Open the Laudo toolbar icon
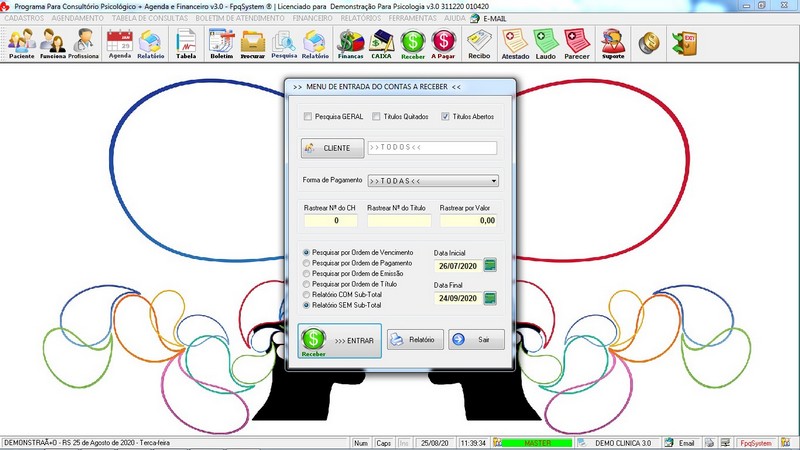Screen dimensions: 800x450 [545, 44]
